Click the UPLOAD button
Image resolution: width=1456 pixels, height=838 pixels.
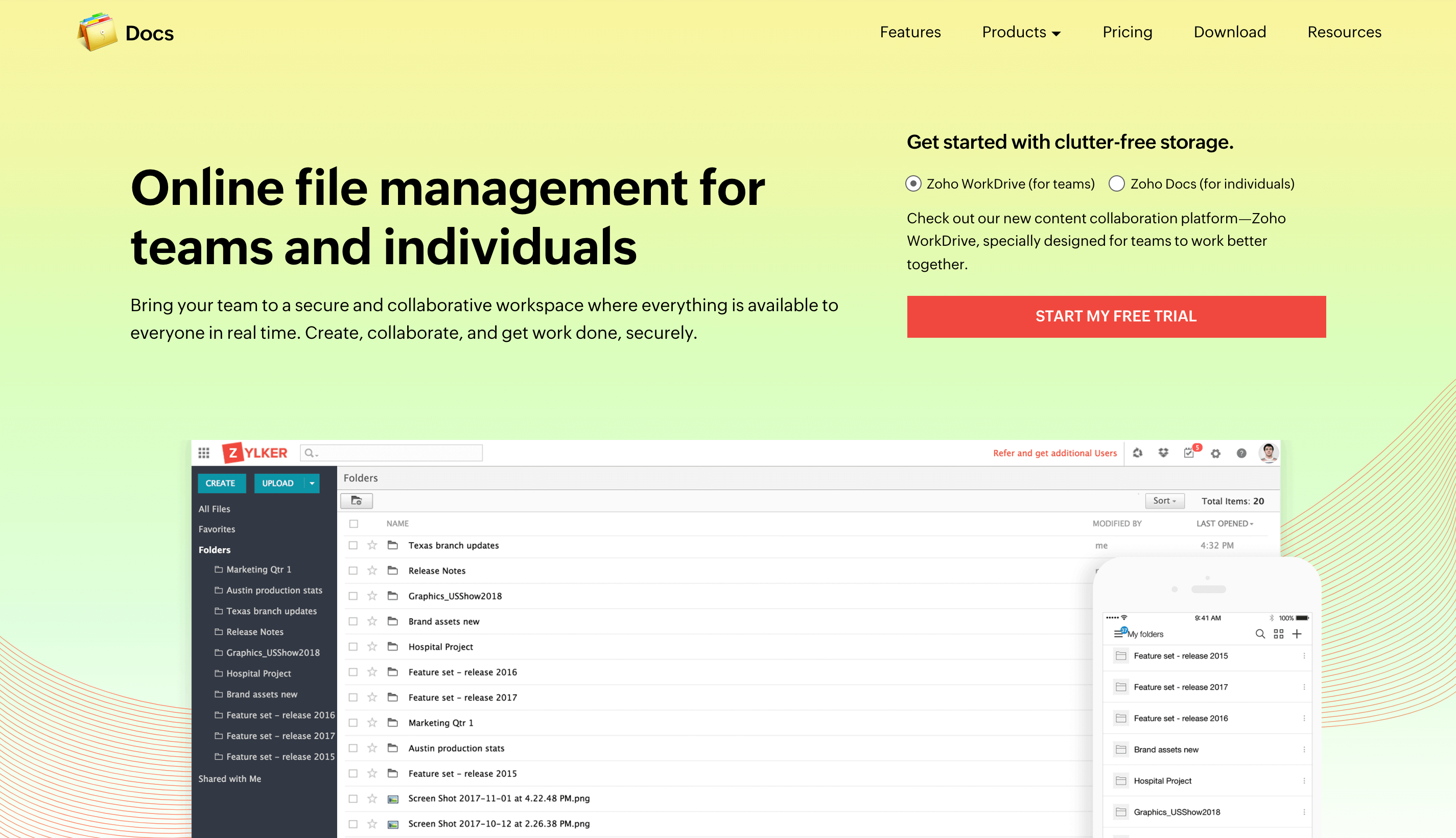[279, 483]
